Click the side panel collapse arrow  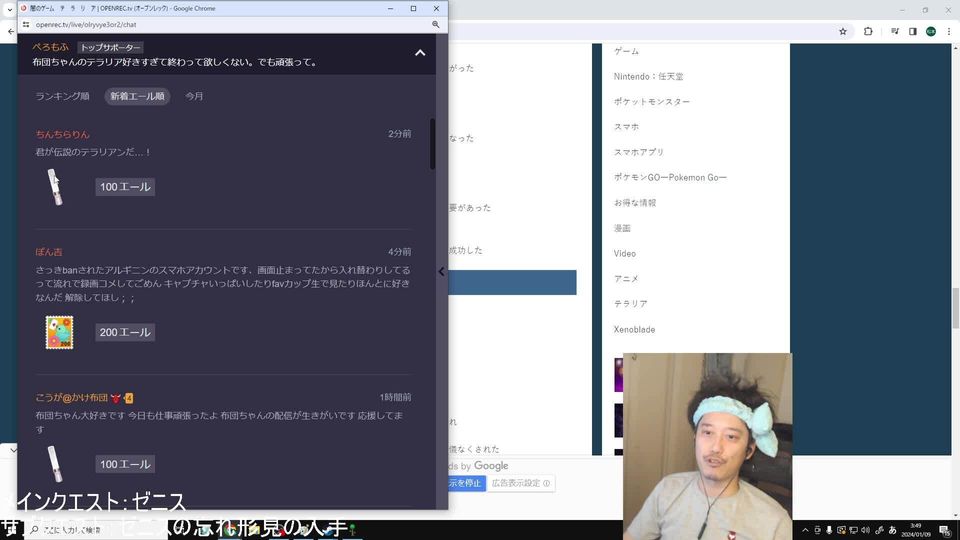pyautogui.click(x=441, y=271)
